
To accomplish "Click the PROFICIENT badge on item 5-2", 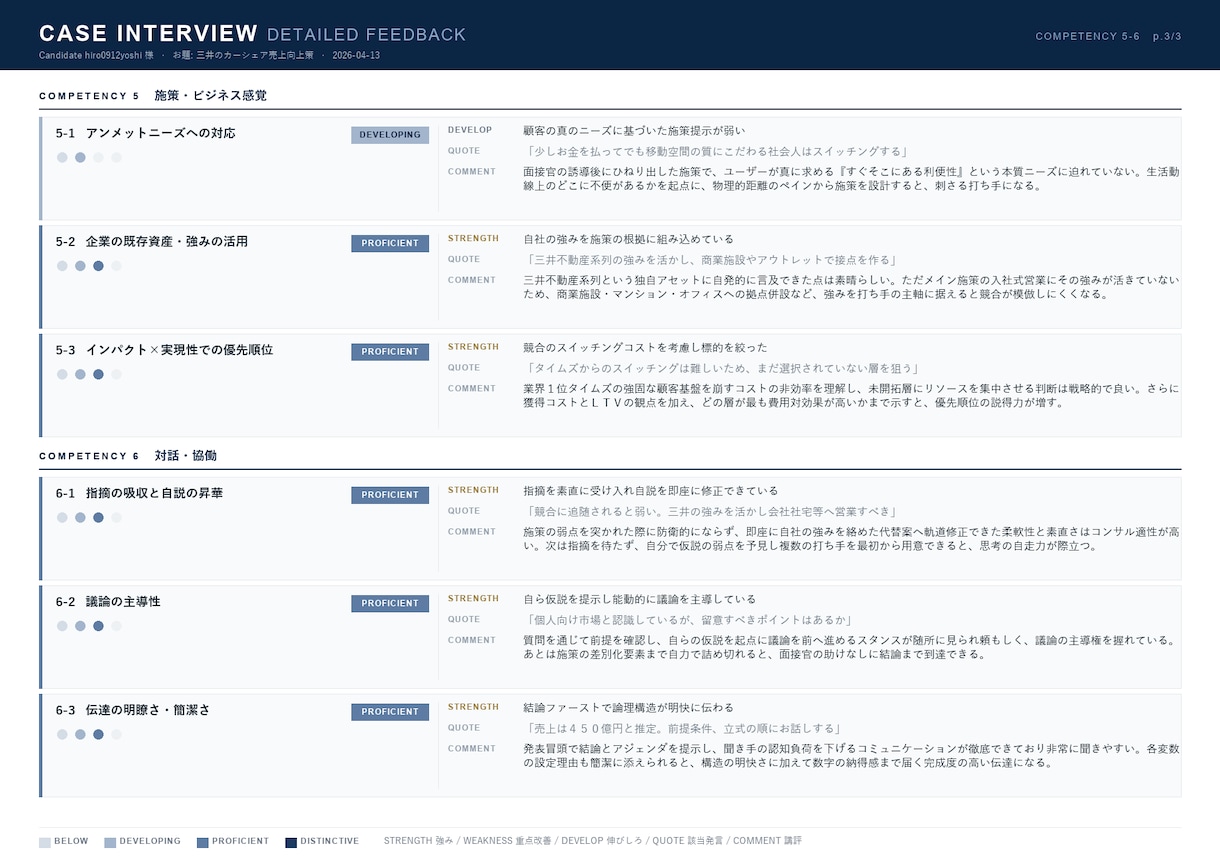I will (x=390, y=244).
